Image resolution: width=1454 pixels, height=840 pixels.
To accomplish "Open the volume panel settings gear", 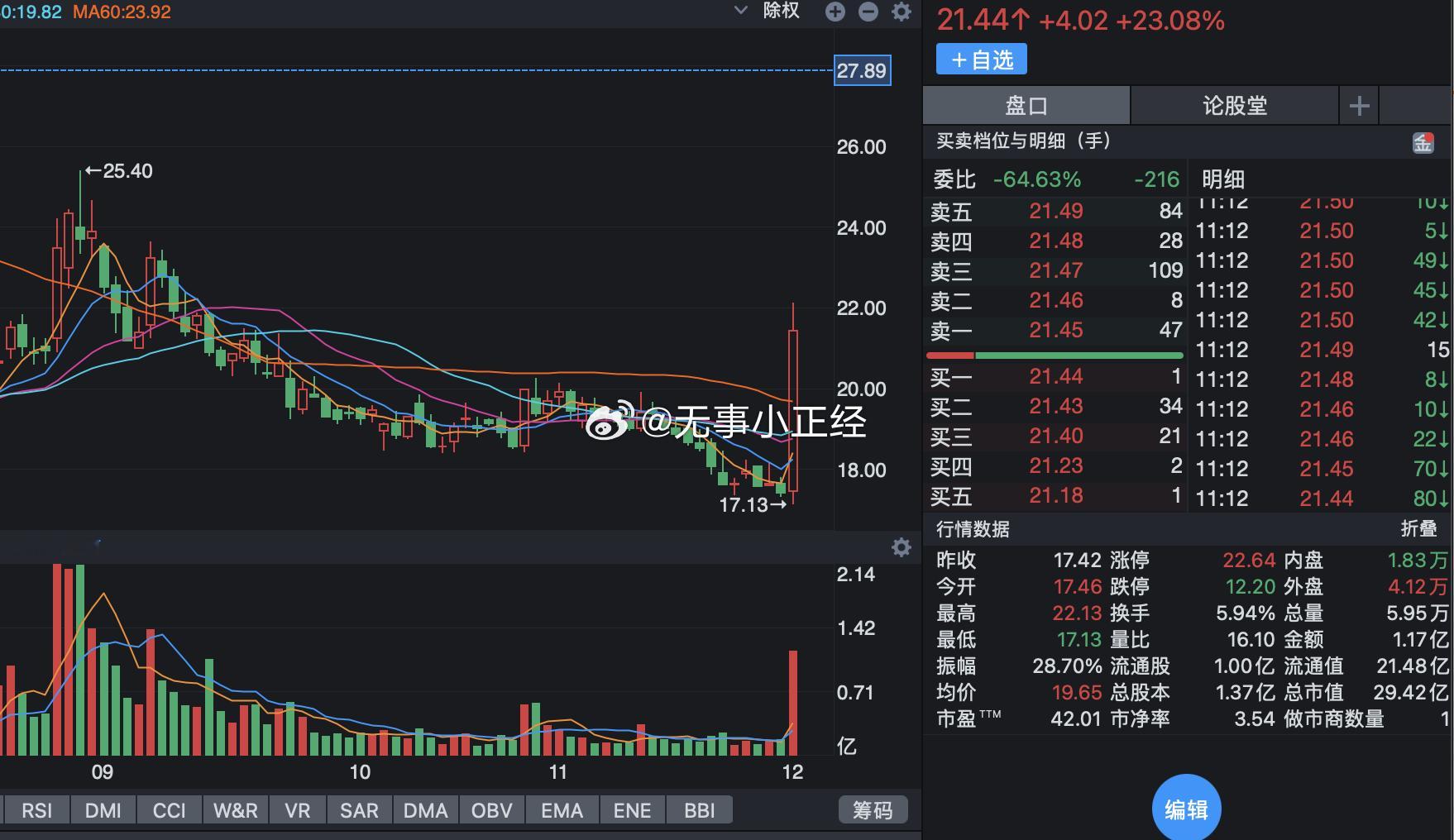I will pyautogui.click(x=901, y=546).
